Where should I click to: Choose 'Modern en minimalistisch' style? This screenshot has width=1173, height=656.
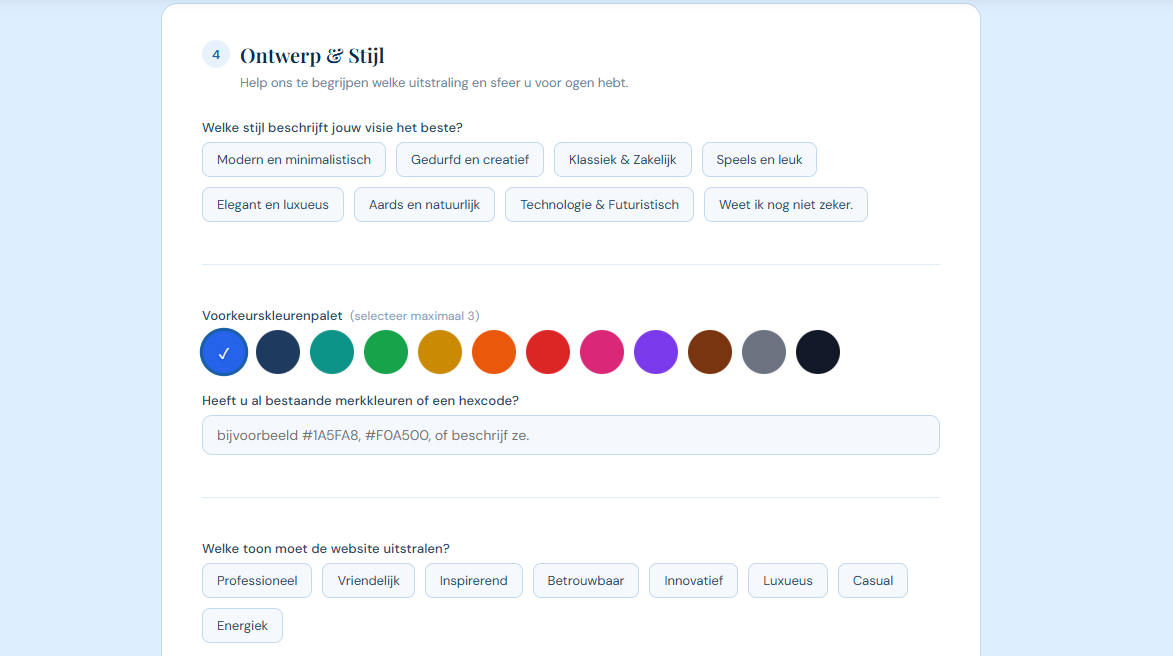point(293,159)
